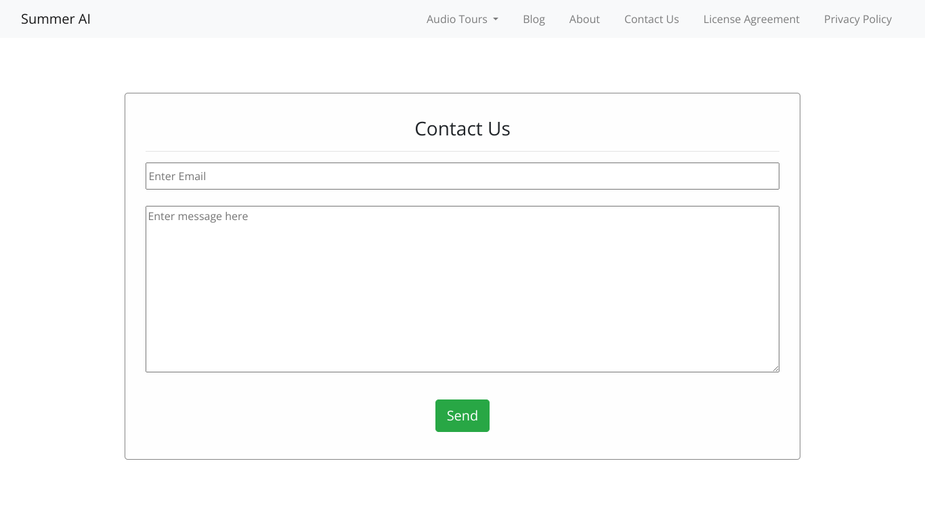Select Contact Us in the navigation bar

coord(651,19)
